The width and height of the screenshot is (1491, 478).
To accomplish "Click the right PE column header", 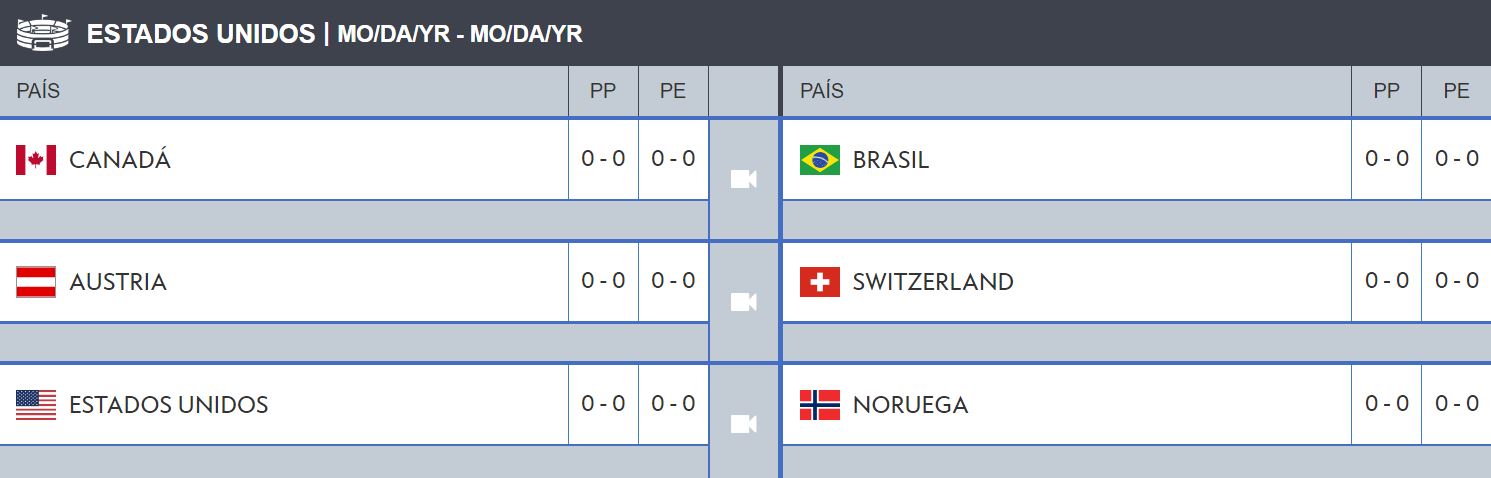I will 1457,91.
